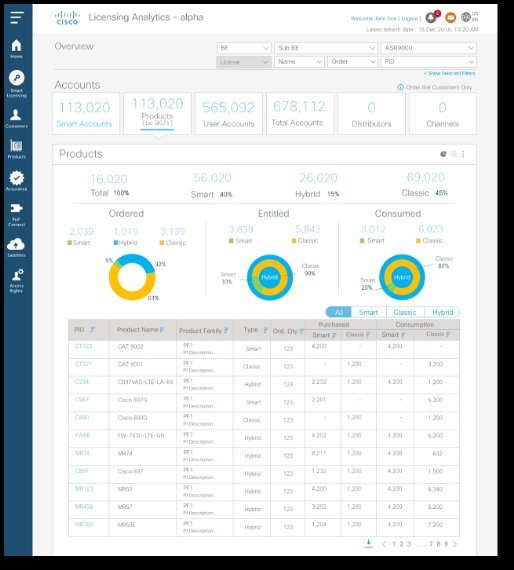Open PID link MR74

click(x=82, y=453)
